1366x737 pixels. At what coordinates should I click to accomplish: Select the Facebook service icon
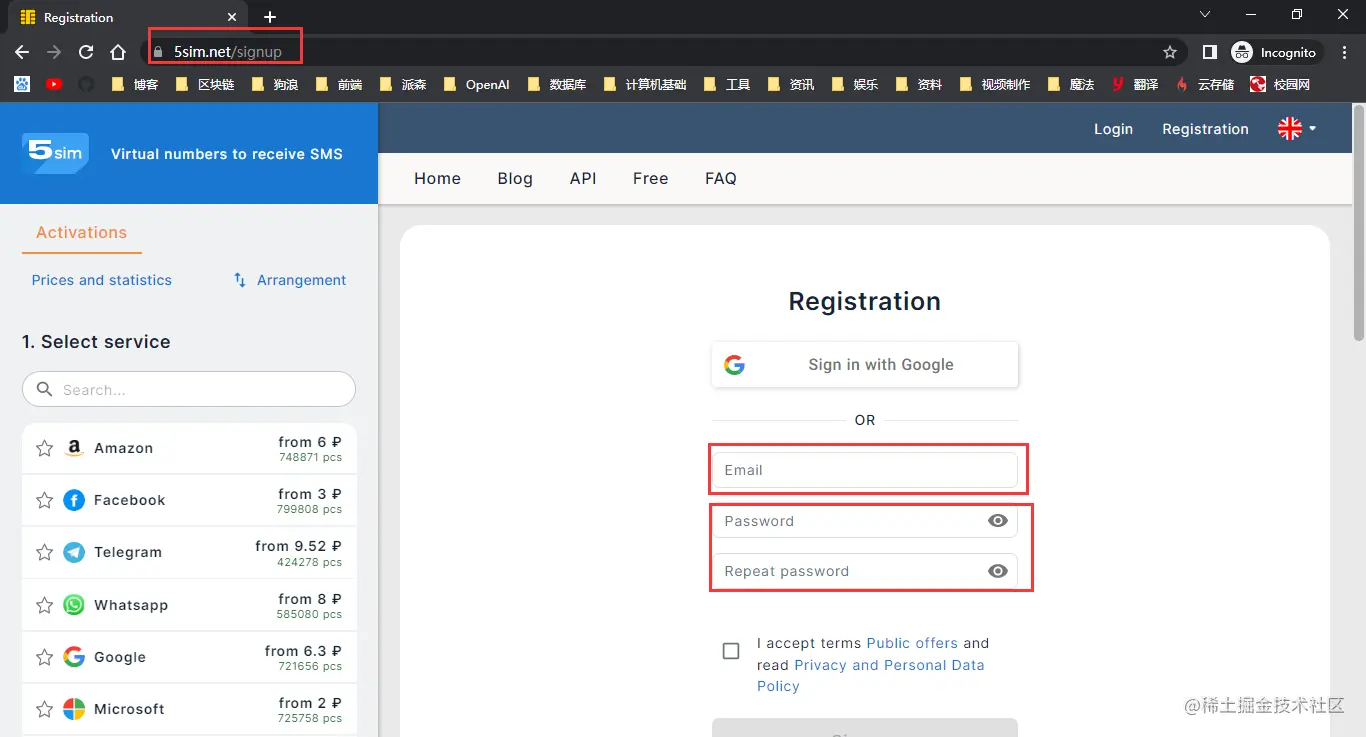(x=74, y=500)
